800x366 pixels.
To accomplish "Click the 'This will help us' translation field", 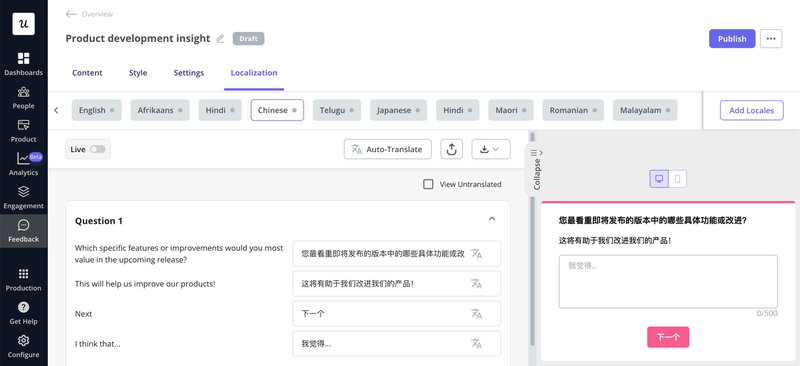I will pyautogui.click(x=396, y=284).
